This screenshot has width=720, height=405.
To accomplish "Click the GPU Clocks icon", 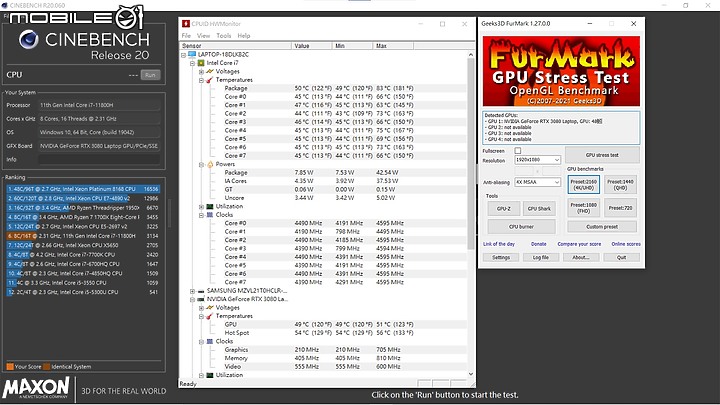I will click(210, 341).
